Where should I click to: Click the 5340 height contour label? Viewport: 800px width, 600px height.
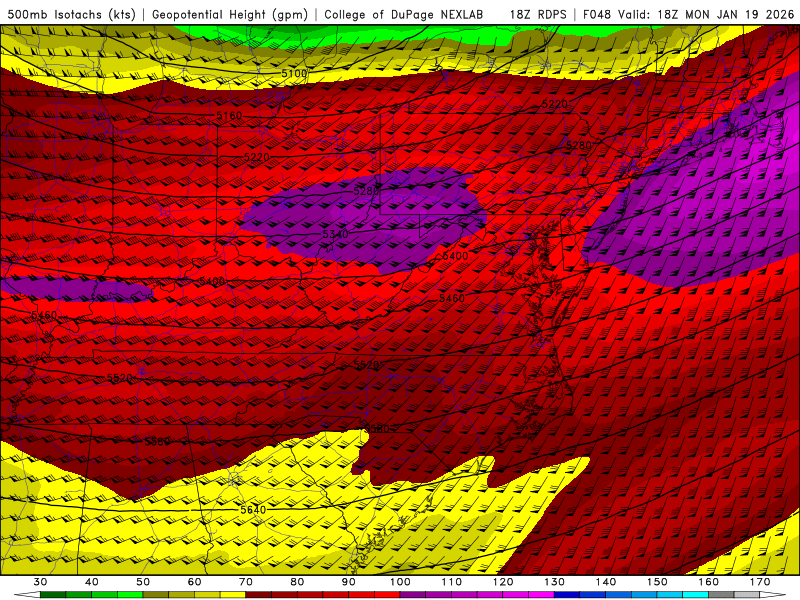tap(335, 234)
